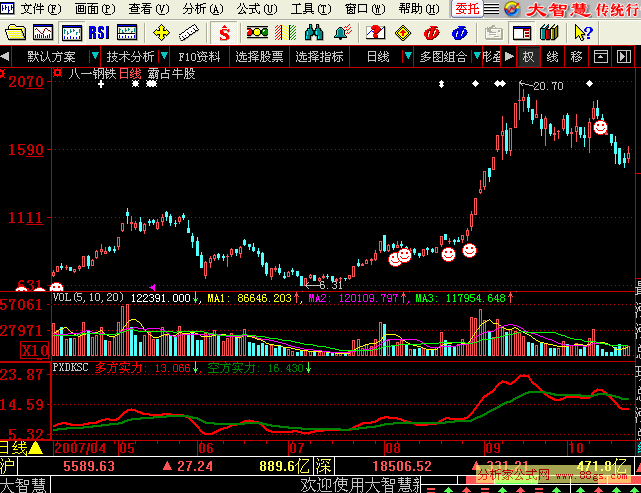
Task: Click the context help cursor icon
Action: click(583, 32)
